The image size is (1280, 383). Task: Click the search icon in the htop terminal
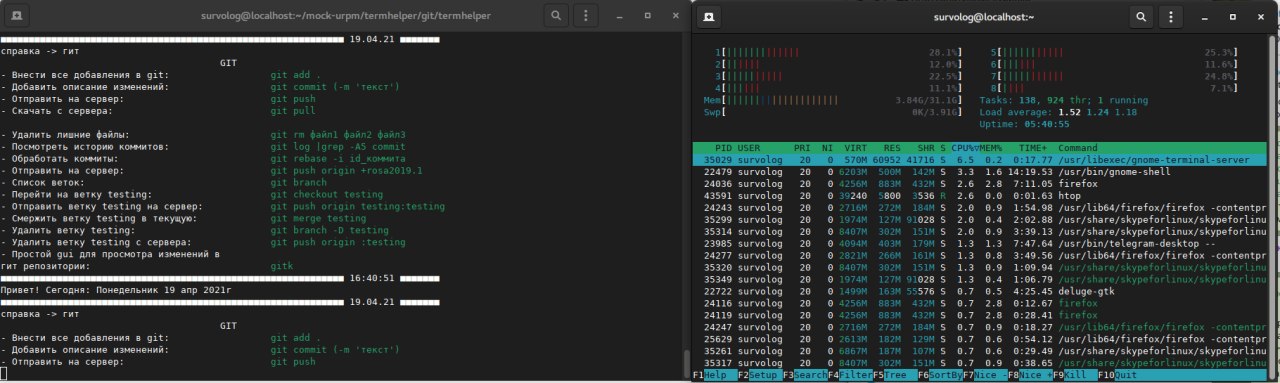point(1141,16)
